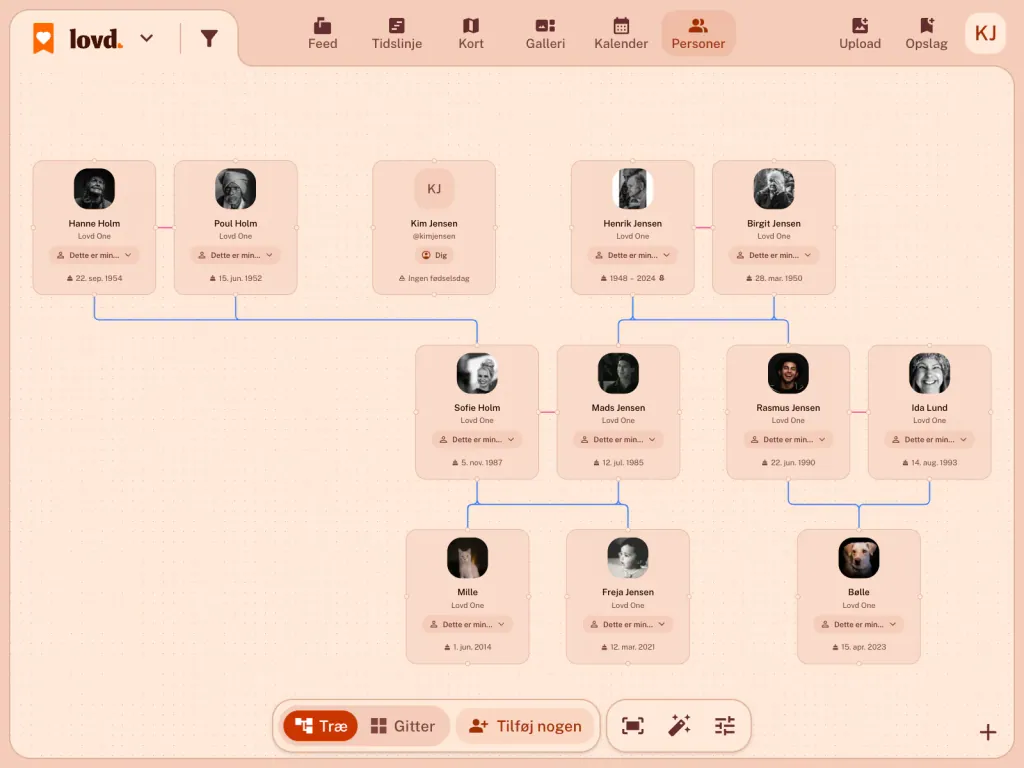This screenshot has height=768, width=1024.
Task: Click the Opslag button
Action: (926, 34)
